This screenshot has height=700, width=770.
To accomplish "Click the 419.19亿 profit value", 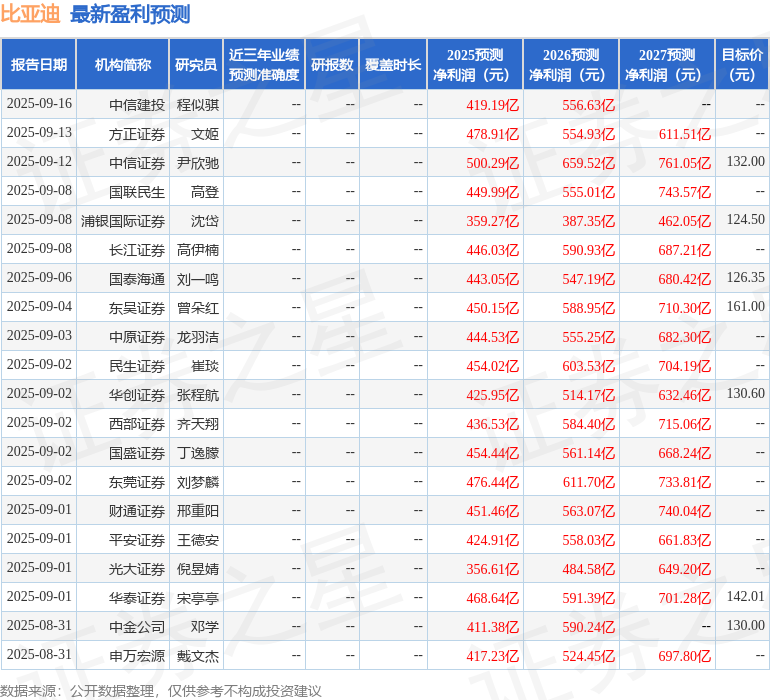I will point(493,105).
